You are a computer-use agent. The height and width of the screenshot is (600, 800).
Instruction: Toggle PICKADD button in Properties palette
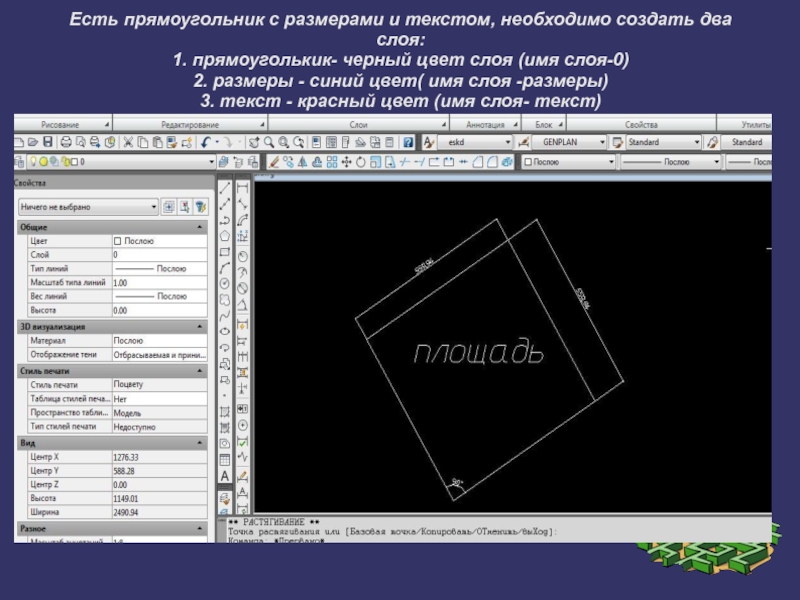[x=169, y=207]
